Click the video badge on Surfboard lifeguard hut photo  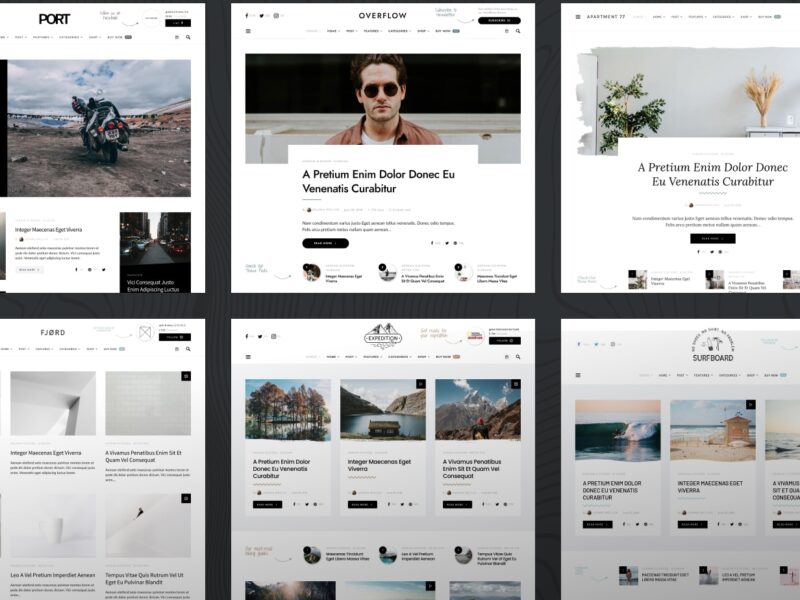pyautogui.click(x=751, y=405)
